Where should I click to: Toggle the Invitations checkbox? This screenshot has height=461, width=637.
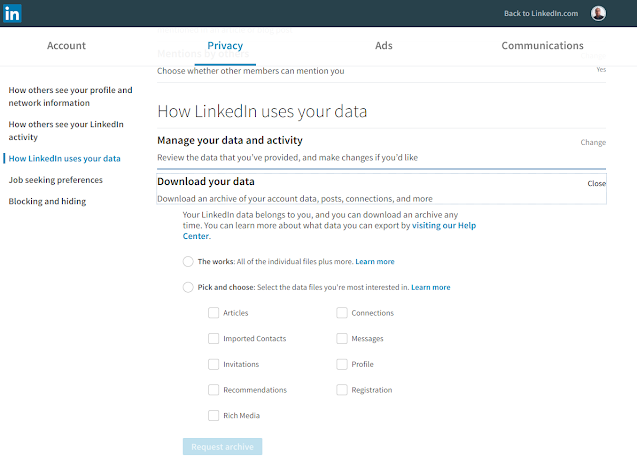pyautogui.click(x=213, y=364)
